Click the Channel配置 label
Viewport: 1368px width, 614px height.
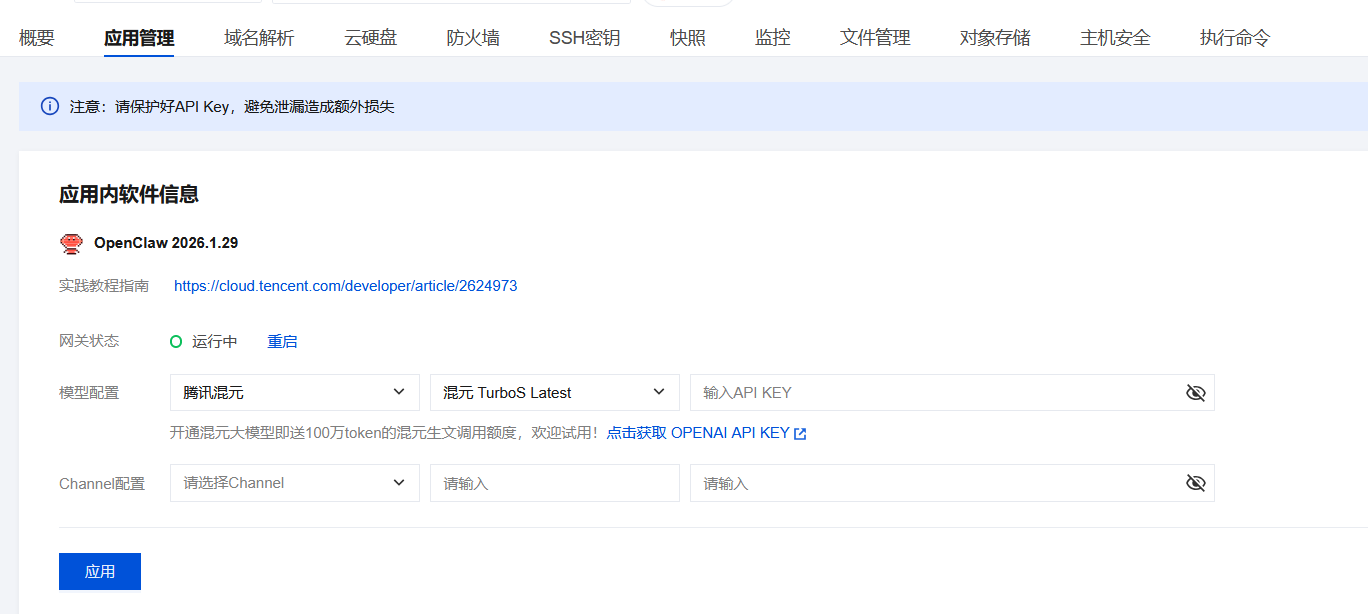tap(102, 484)
